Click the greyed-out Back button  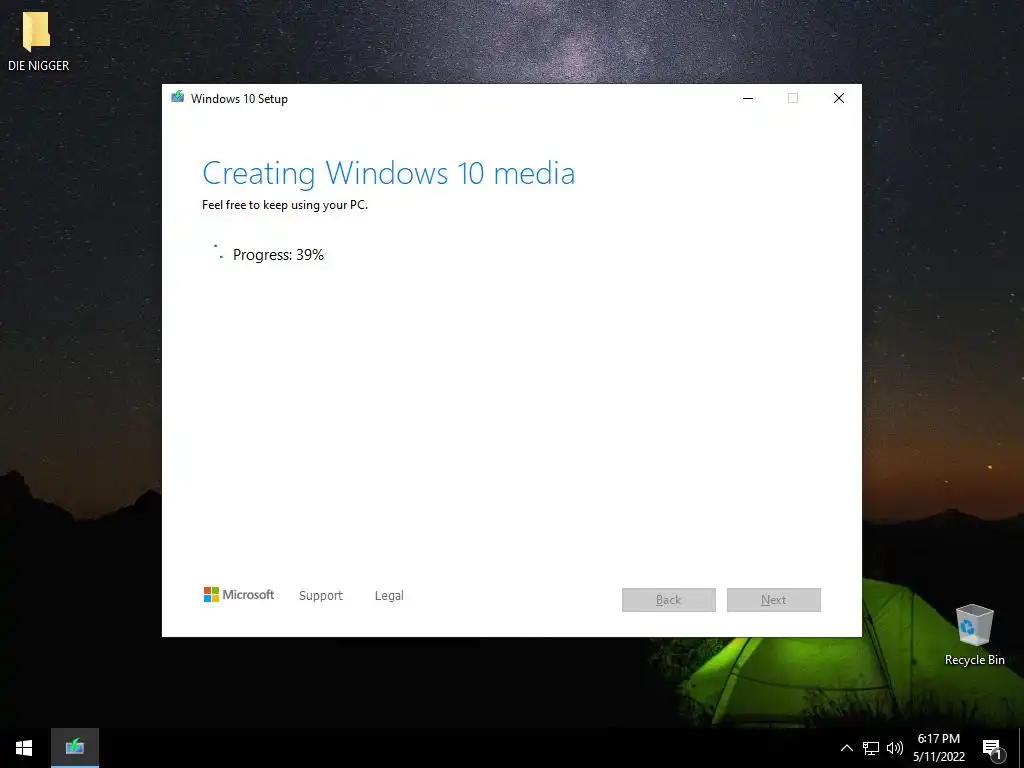(x=669, y=600)
